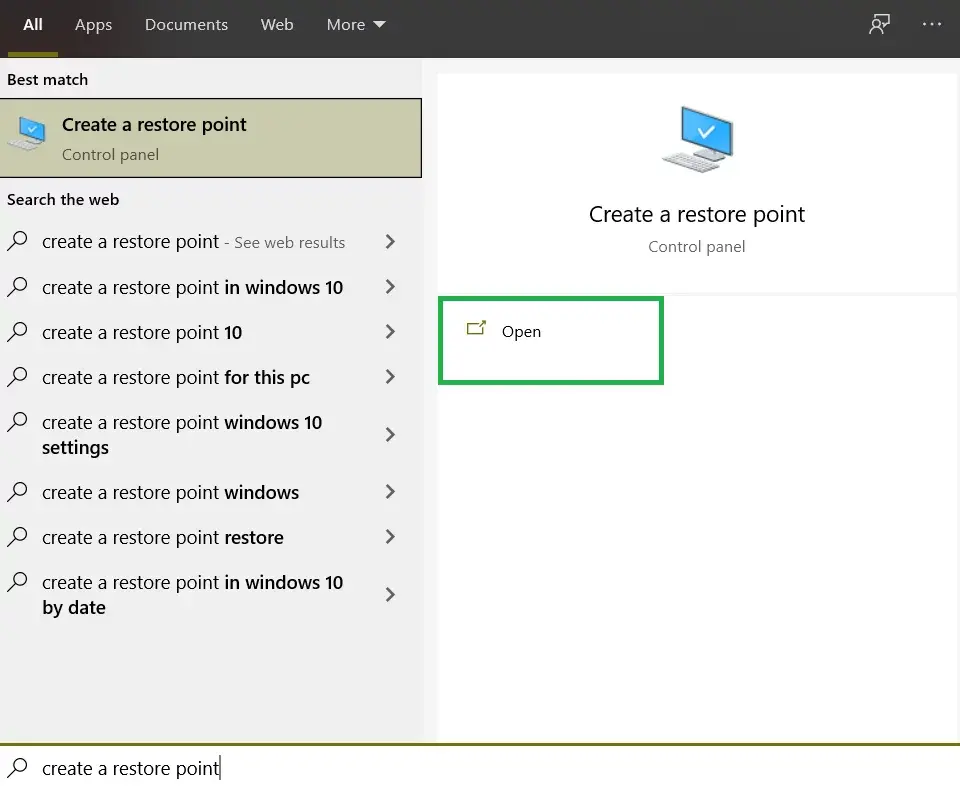Expand arrow next to 'restore point 10' suggestion
The height and width of the screenshot is (786, 960).
tap(390, 332)
